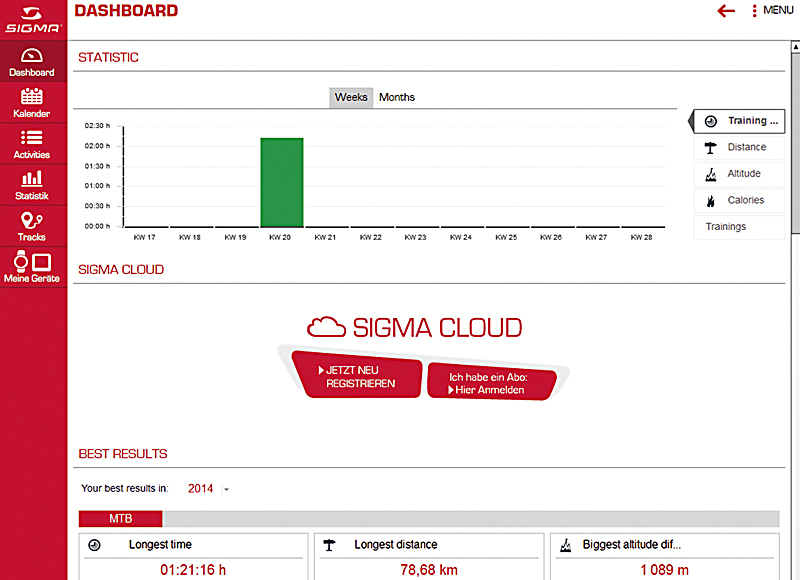Click the SIGMA logo
The image size is (800, 580).
tap(32, 21)
